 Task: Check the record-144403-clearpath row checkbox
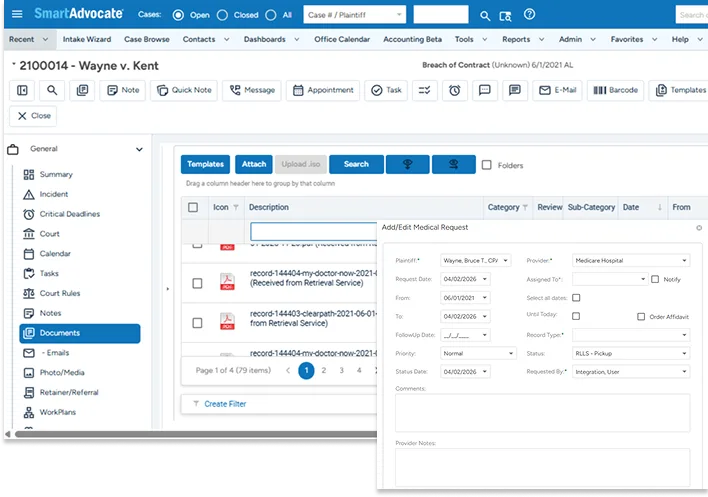click(197, 323)
